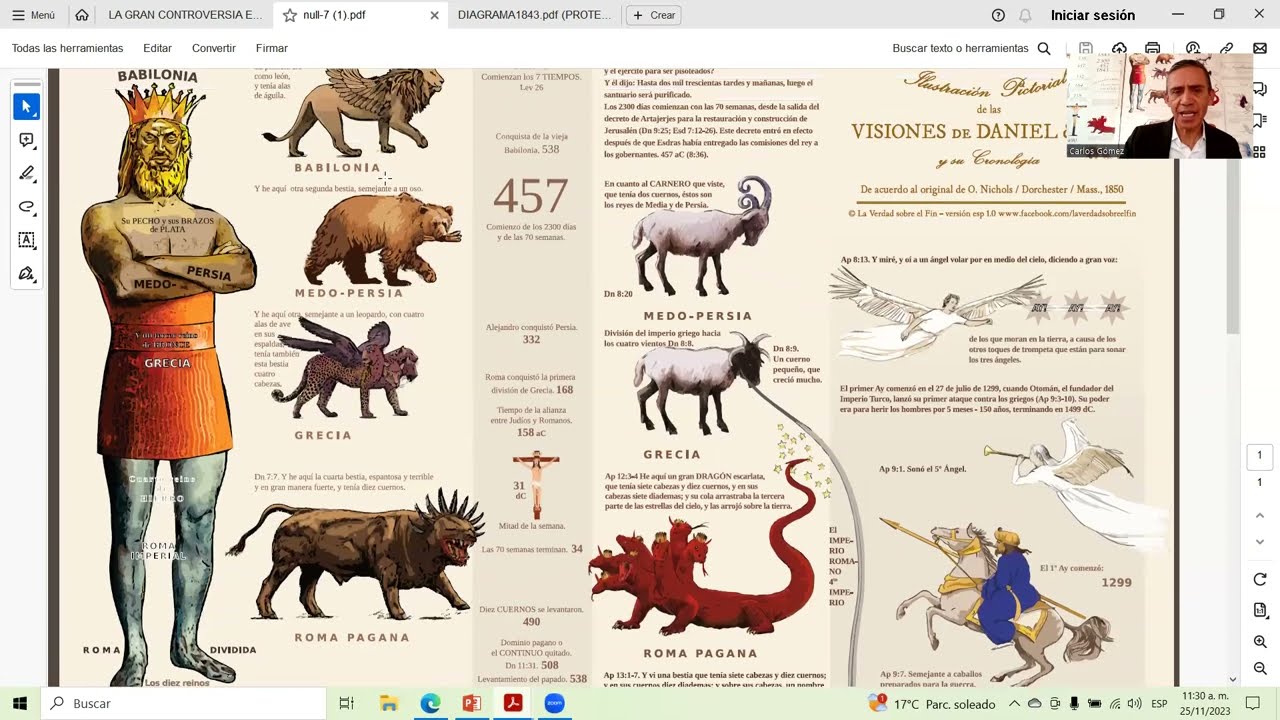Viewport: 1280px width, 720px height.
Task: Open the Fill and Sign pen tool
Action: 27,273
